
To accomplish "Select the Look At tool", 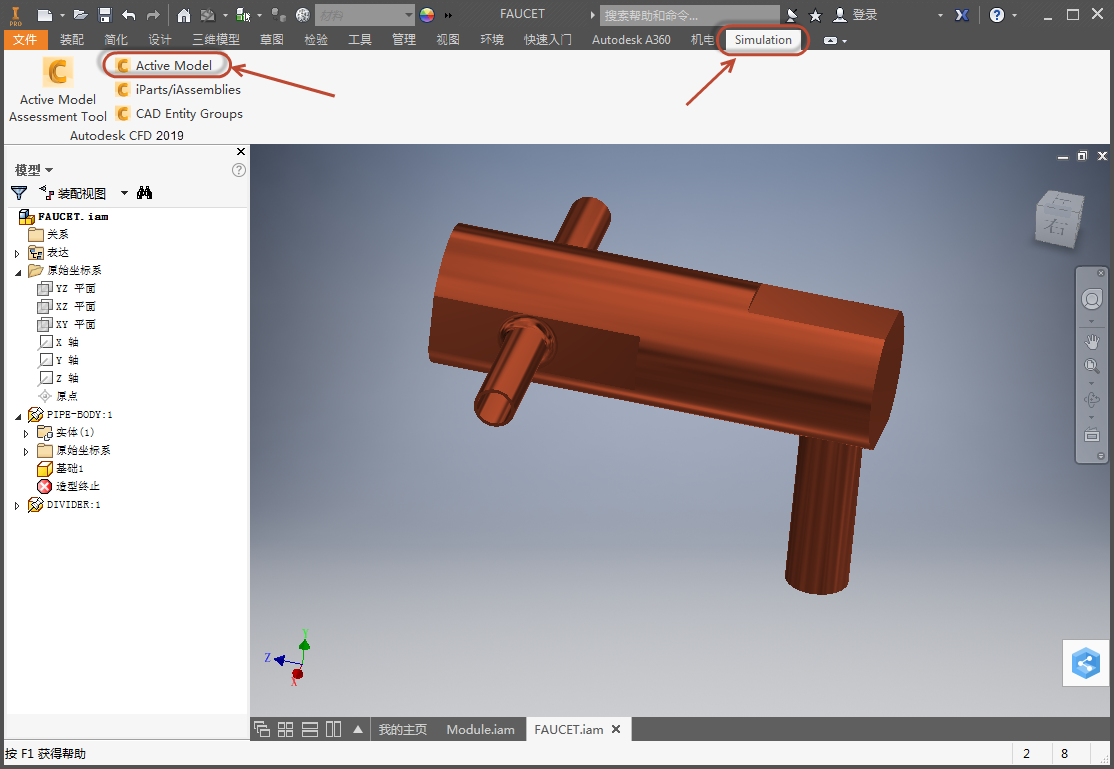I will [x=1092, y=434].
